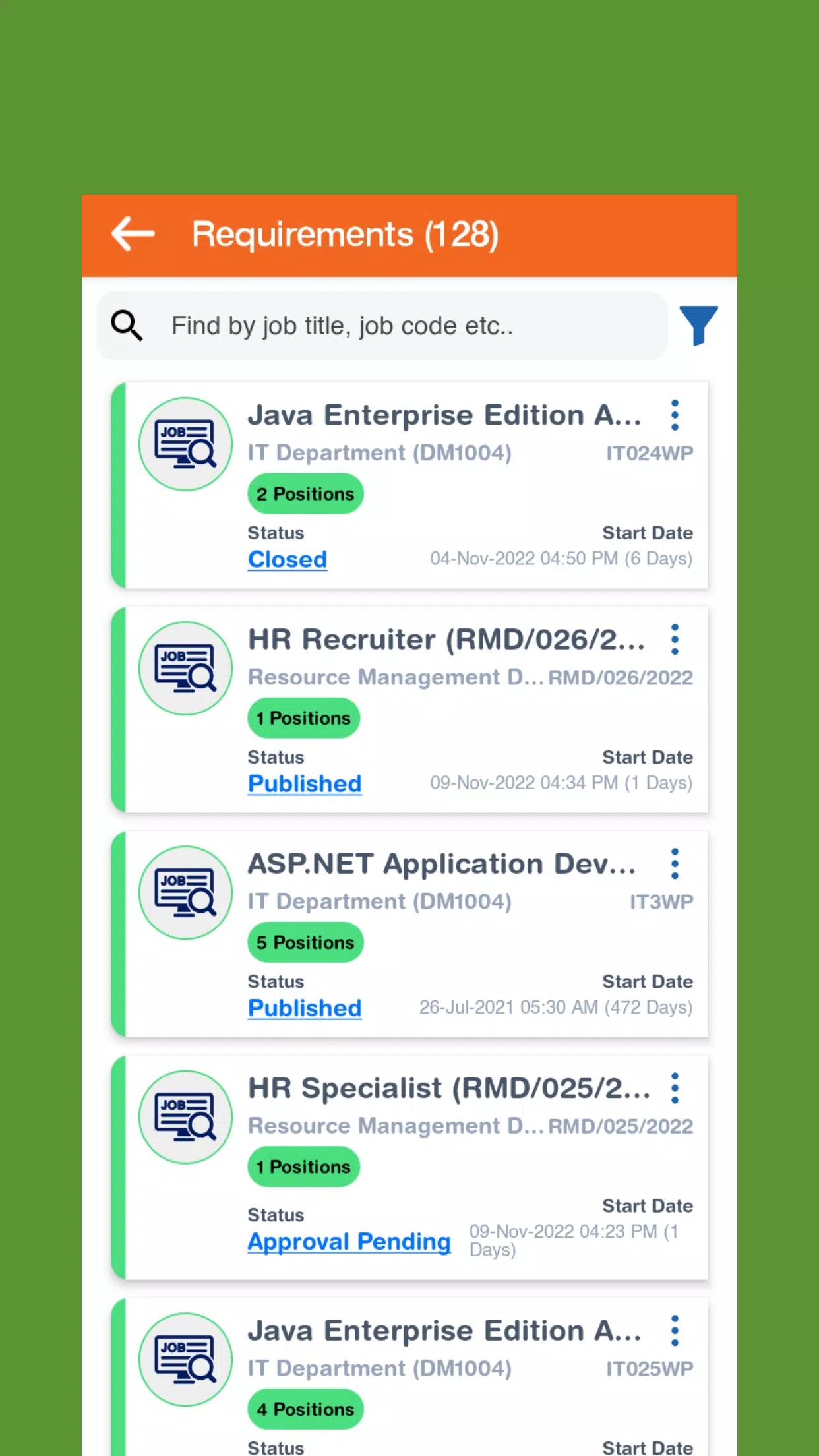
Task: Click the Closed status link
Action: click(x=288, y=559)
